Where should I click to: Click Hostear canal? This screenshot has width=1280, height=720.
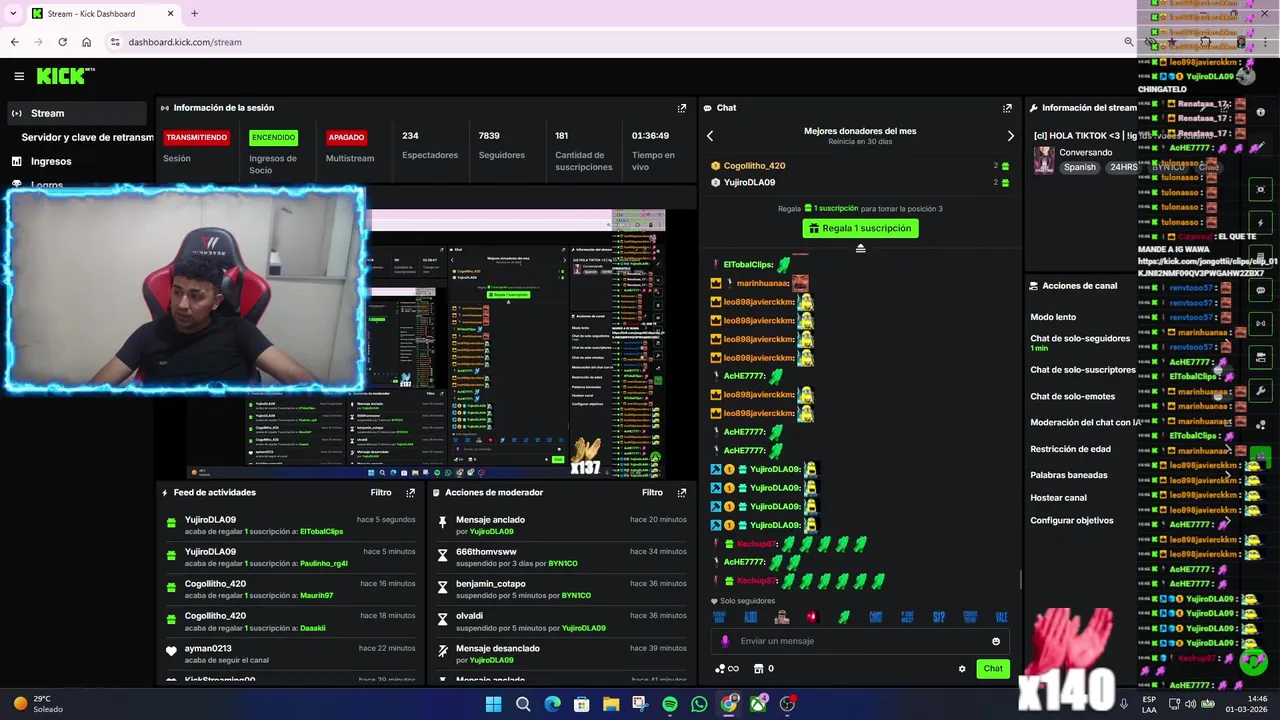[1058, 498]
